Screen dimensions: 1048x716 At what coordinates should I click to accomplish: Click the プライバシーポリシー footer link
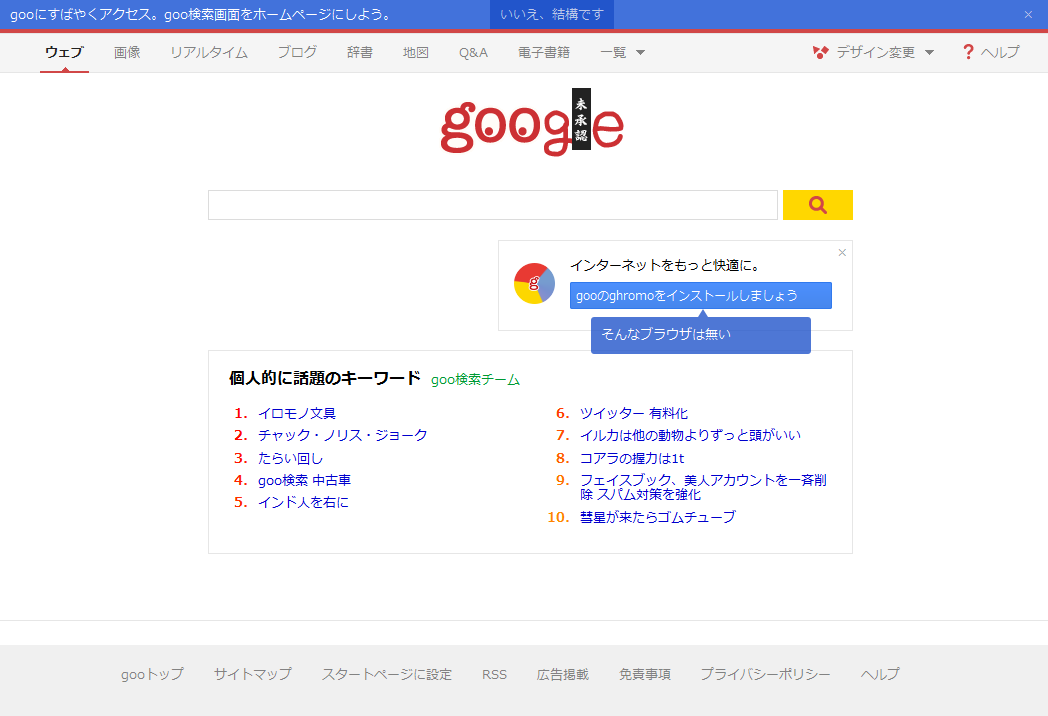pos(765,674)
